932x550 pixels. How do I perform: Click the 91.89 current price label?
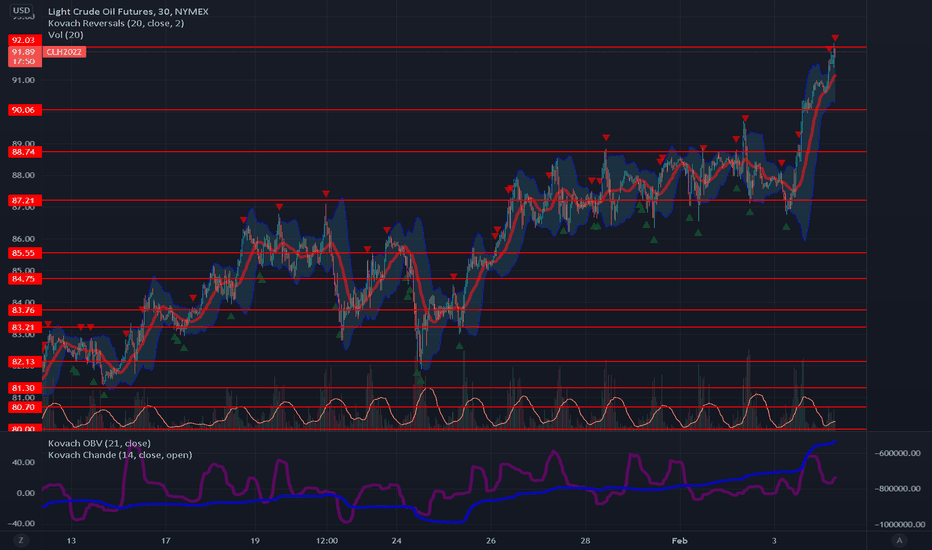(x=24, y=52)
